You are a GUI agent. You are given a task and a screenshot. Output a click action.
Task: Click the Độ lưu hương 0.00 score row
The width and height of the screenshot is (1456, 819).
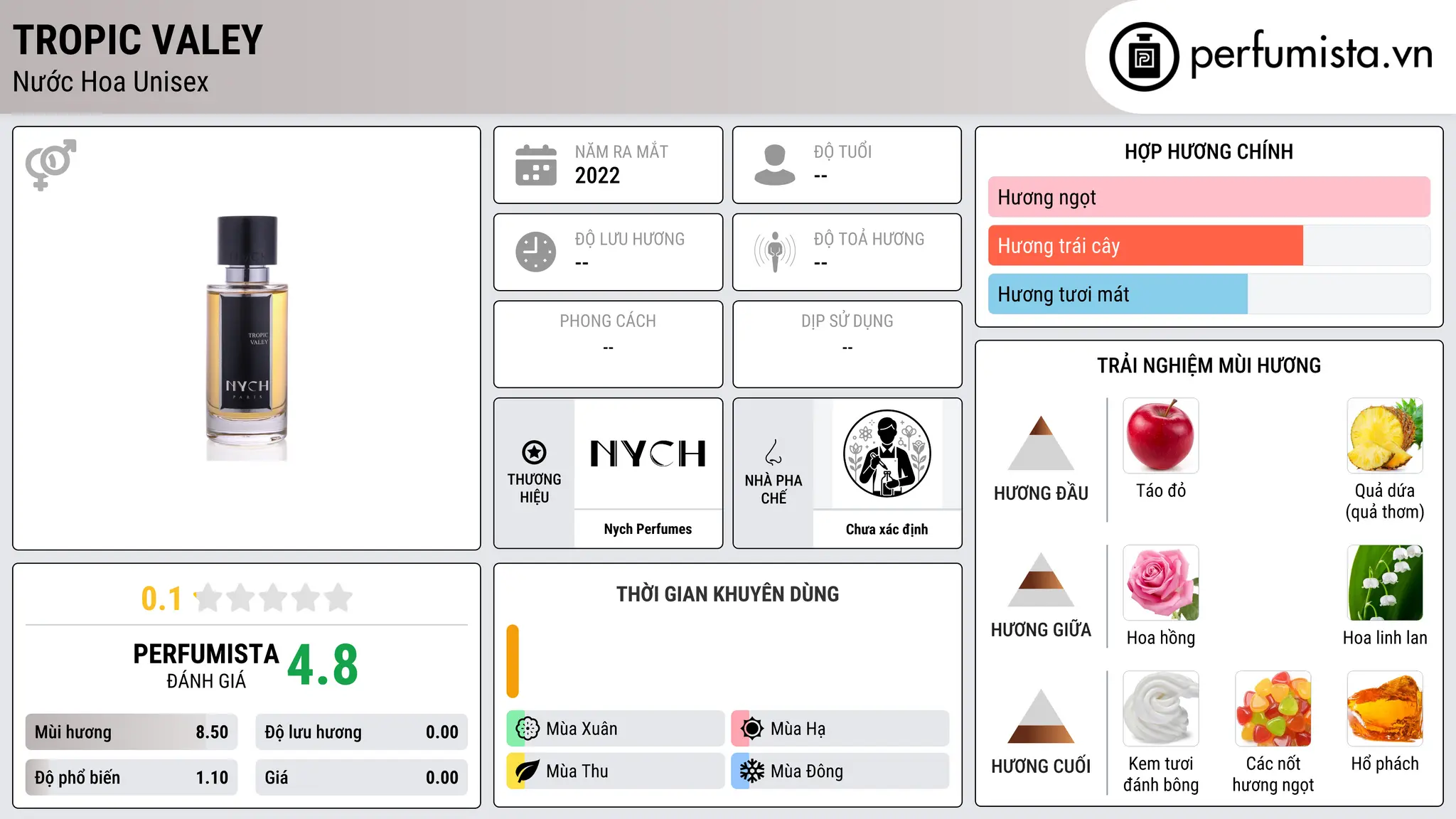[x=362, y=732]
